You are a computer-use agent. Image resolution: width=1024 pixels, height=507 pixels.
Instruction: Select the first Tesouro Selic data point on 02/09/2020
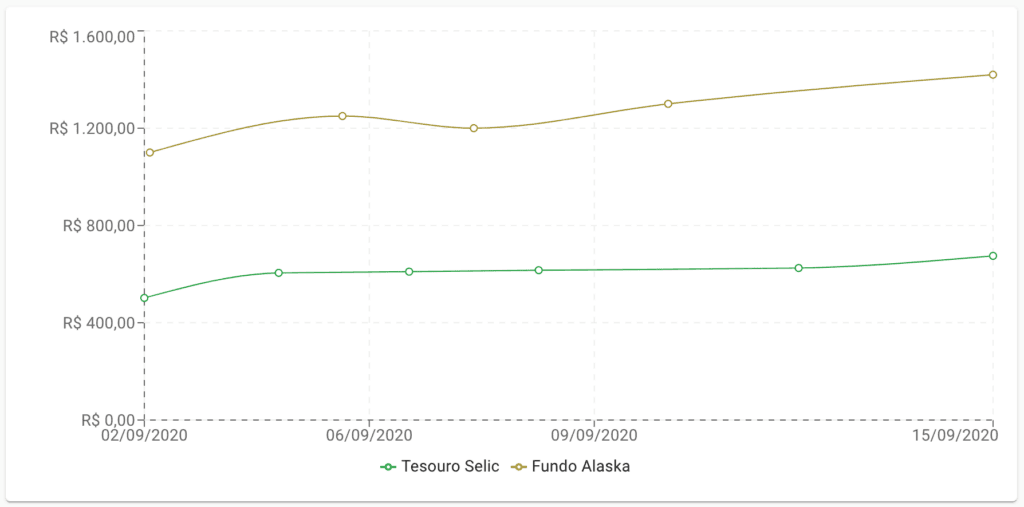tap(144, 298)
